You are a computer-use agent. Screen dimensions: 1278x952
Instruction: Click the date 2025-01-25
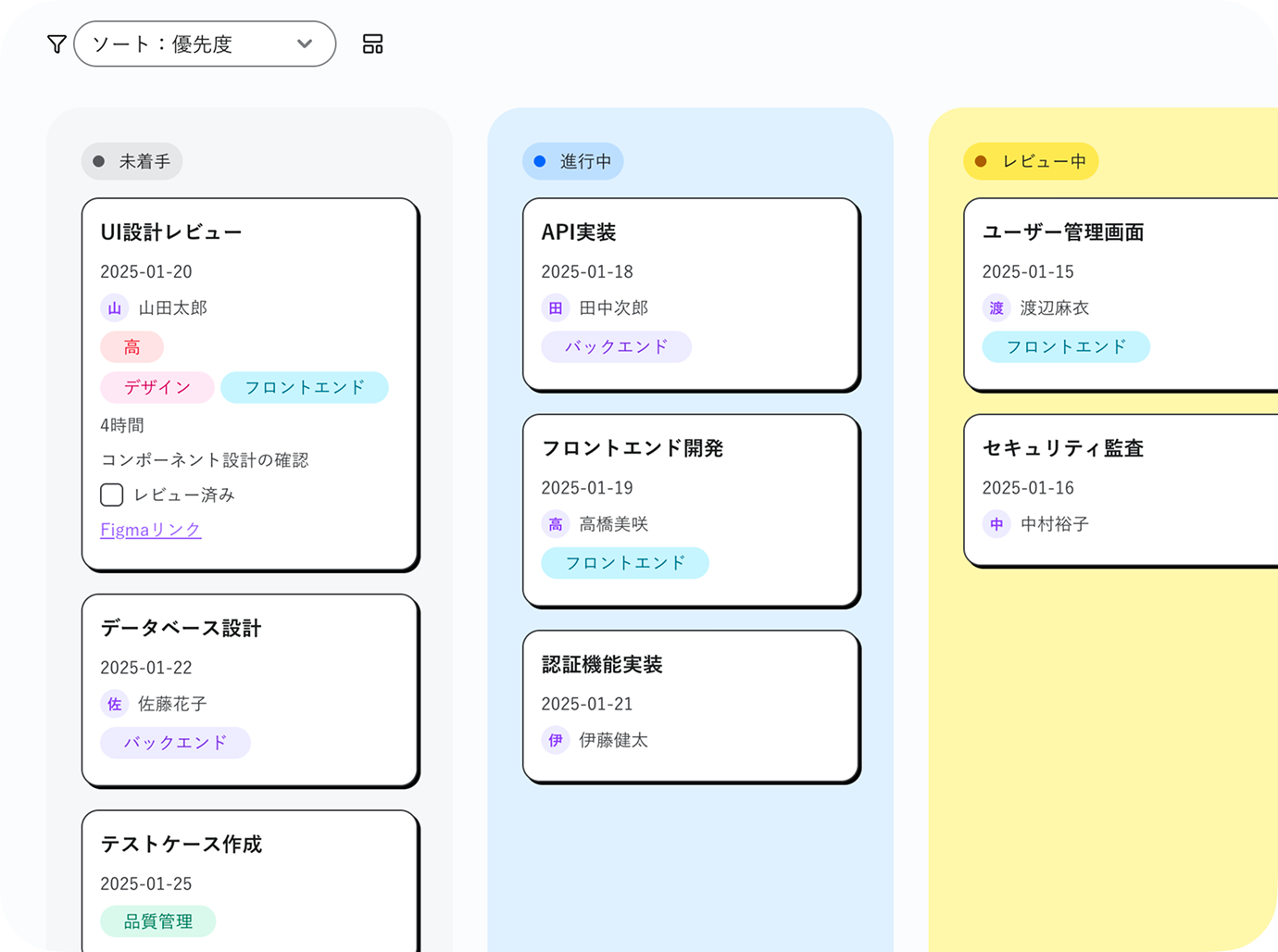[146, 883]
